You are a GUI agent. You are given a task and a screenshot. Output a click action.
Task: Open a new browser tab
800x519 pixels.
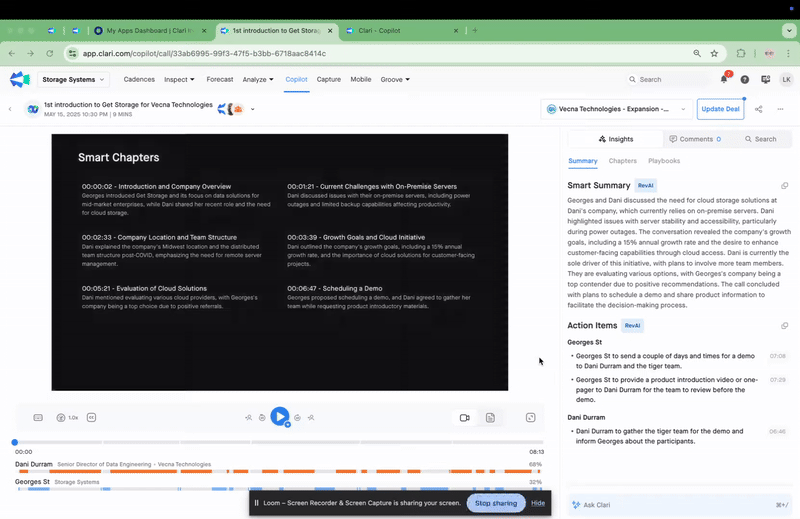[x=475, y=31]
